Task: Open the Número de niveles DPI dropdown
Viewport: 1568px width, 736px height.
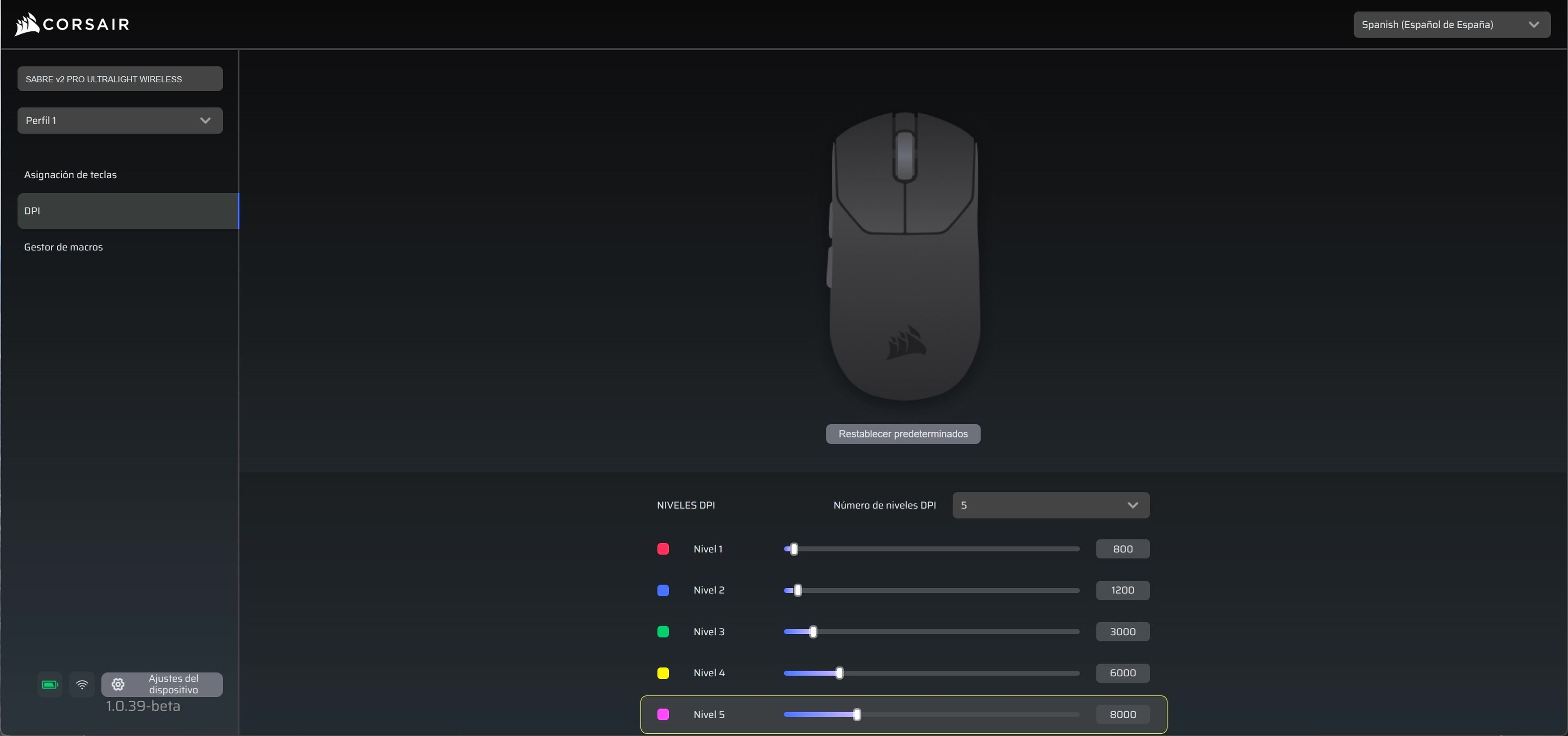Action: click(x=1050, y=505)
